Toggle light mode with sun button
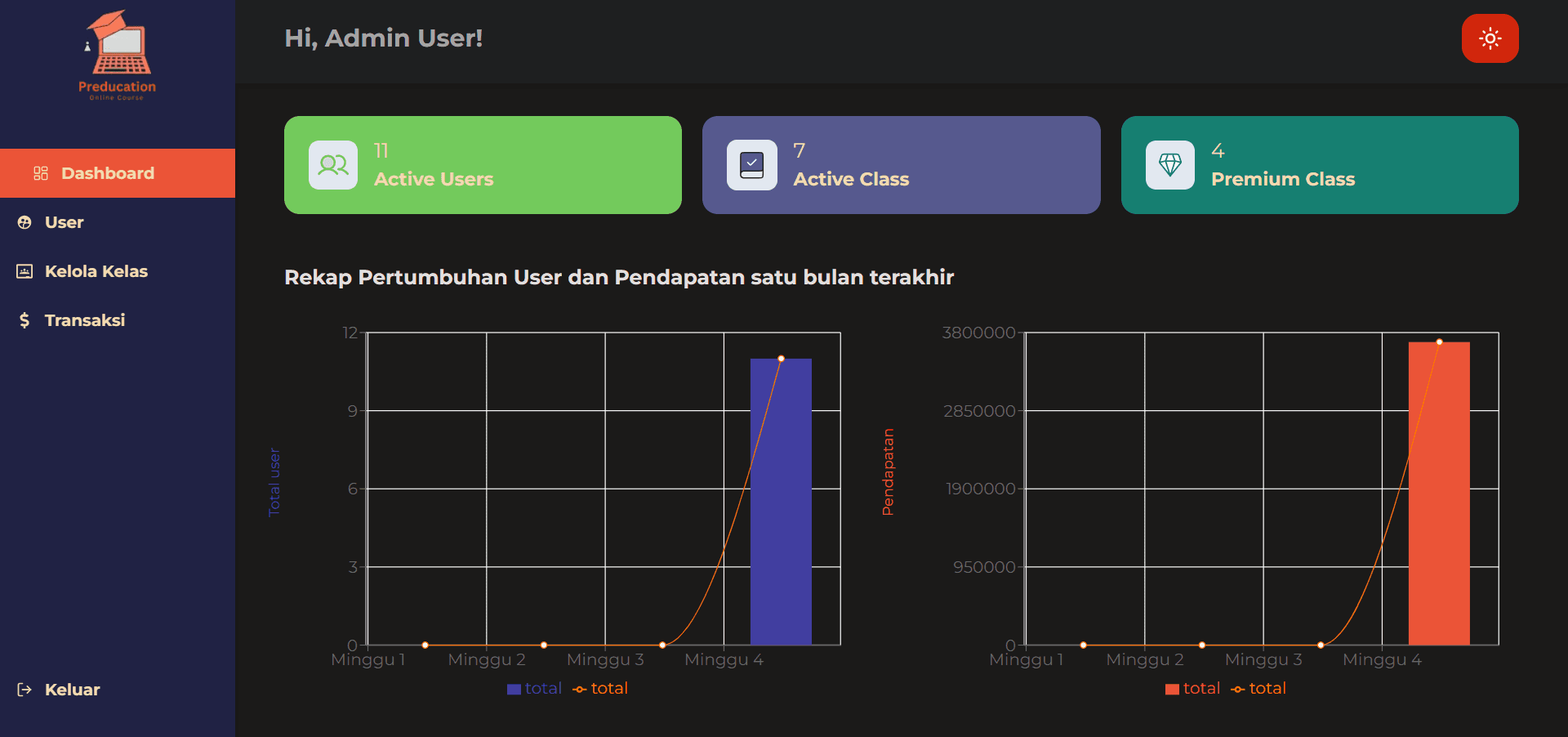 coord(1490,38)
